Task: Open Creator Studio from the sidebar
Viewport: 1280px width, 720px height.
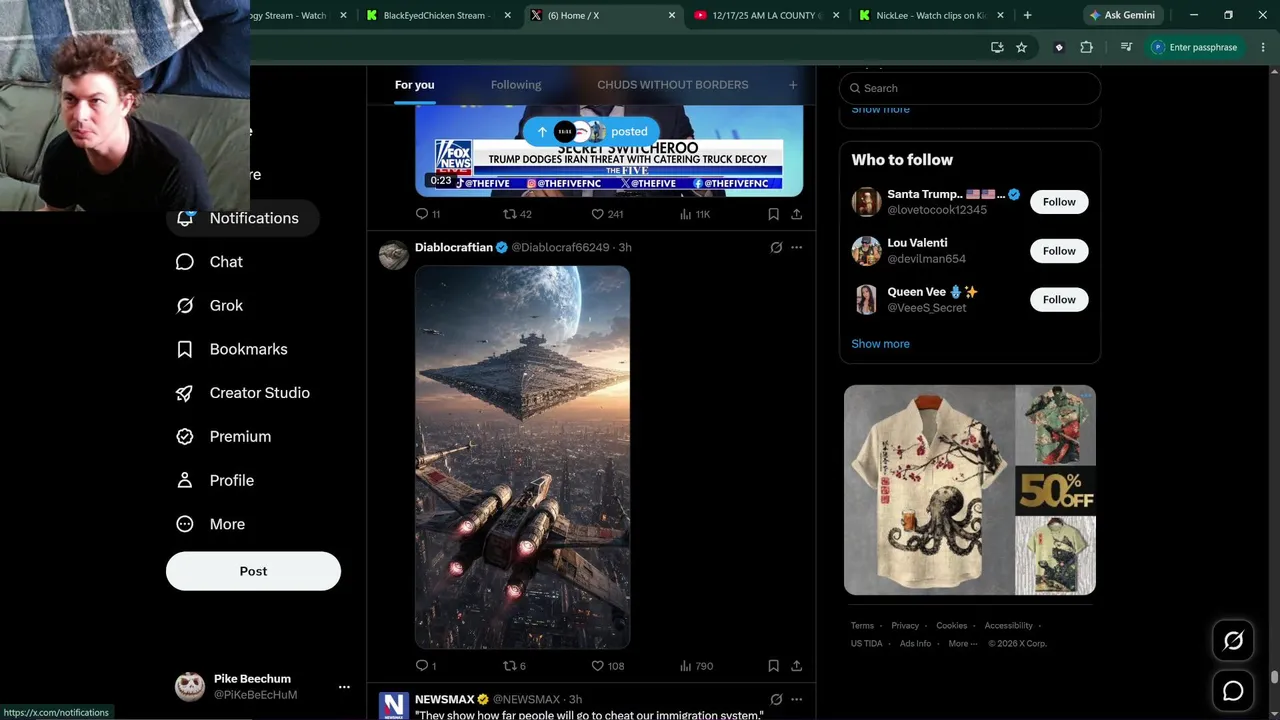Action: [243, 393]
